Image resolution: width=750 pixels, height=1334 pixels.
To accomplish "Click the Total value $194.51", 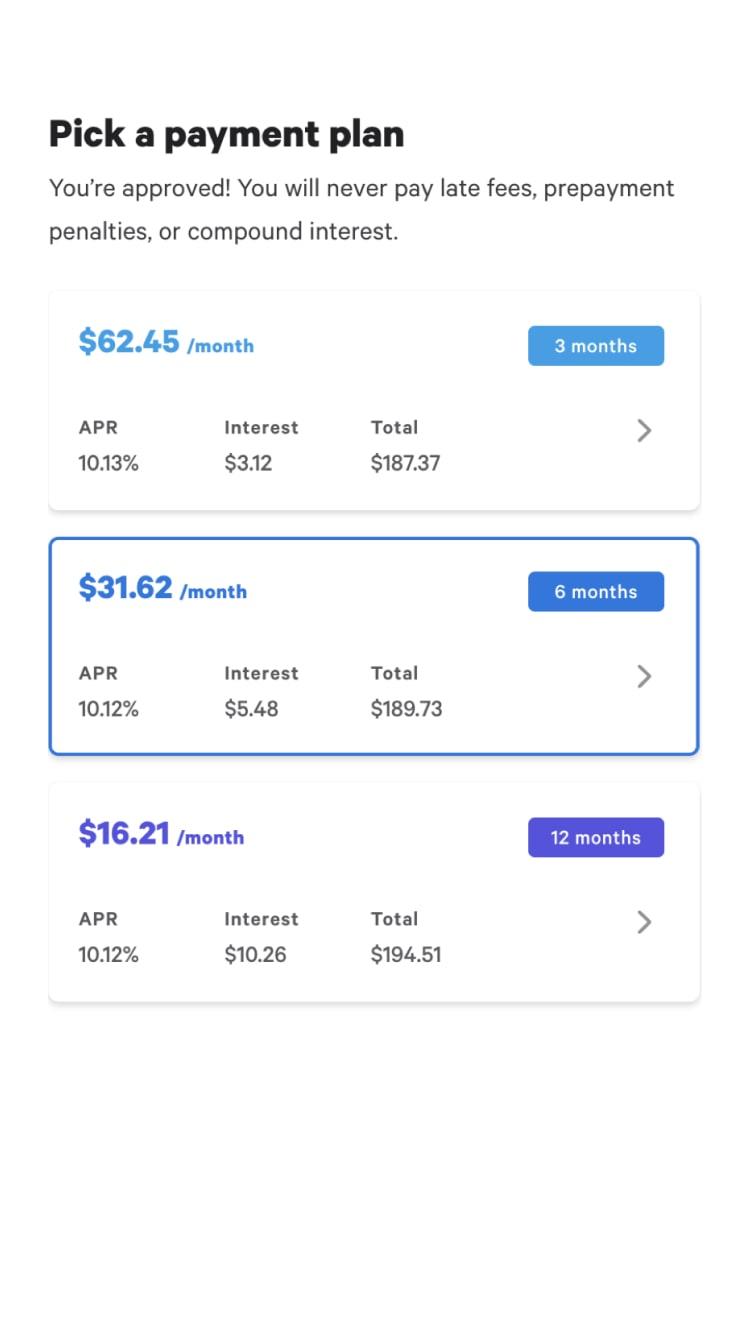I will [406, 954].
